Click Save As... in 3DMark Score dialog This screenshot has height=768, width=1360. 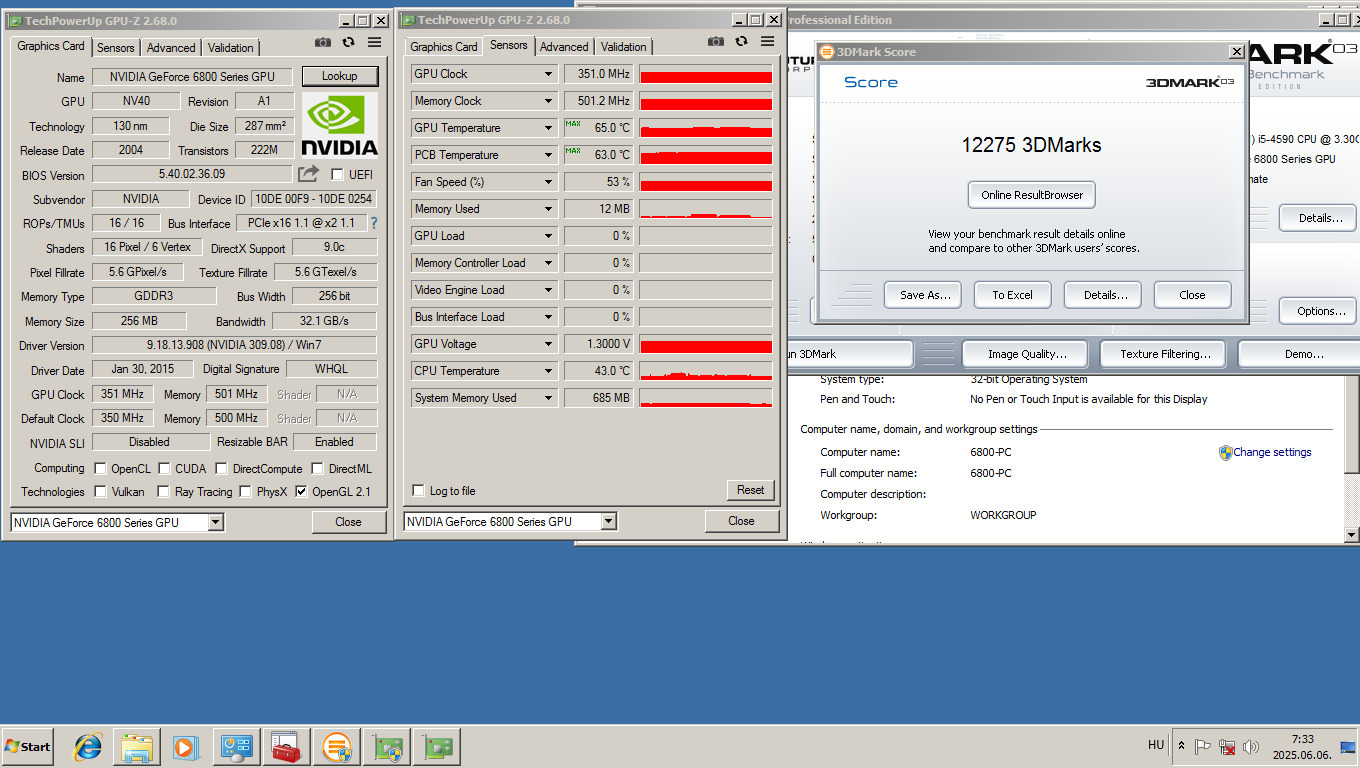pyautogui.click(x=923, y=295)
